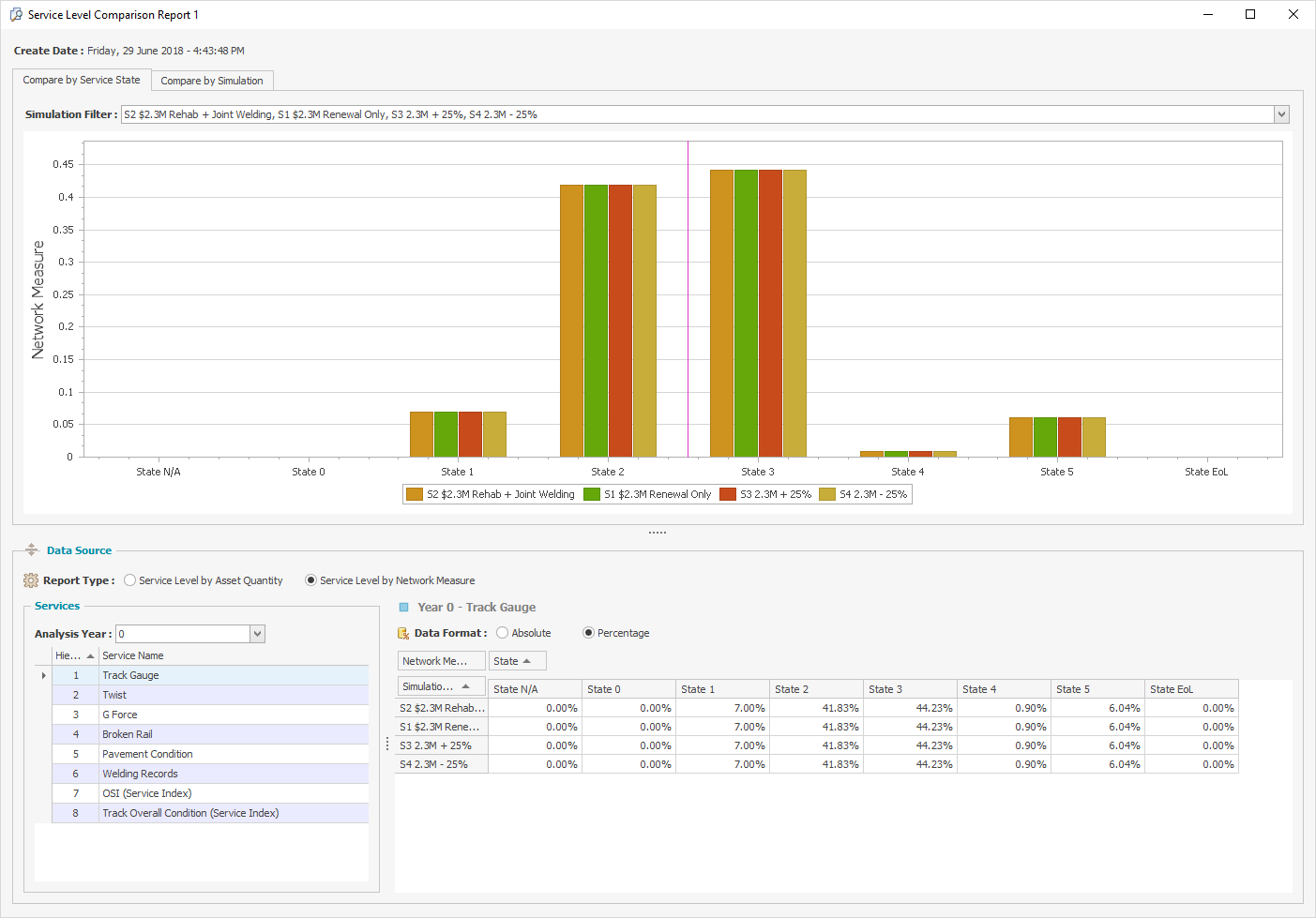Open the Simulation Filter dropdown
This screenshot has width=1316, height=918.
point(1281,114)
